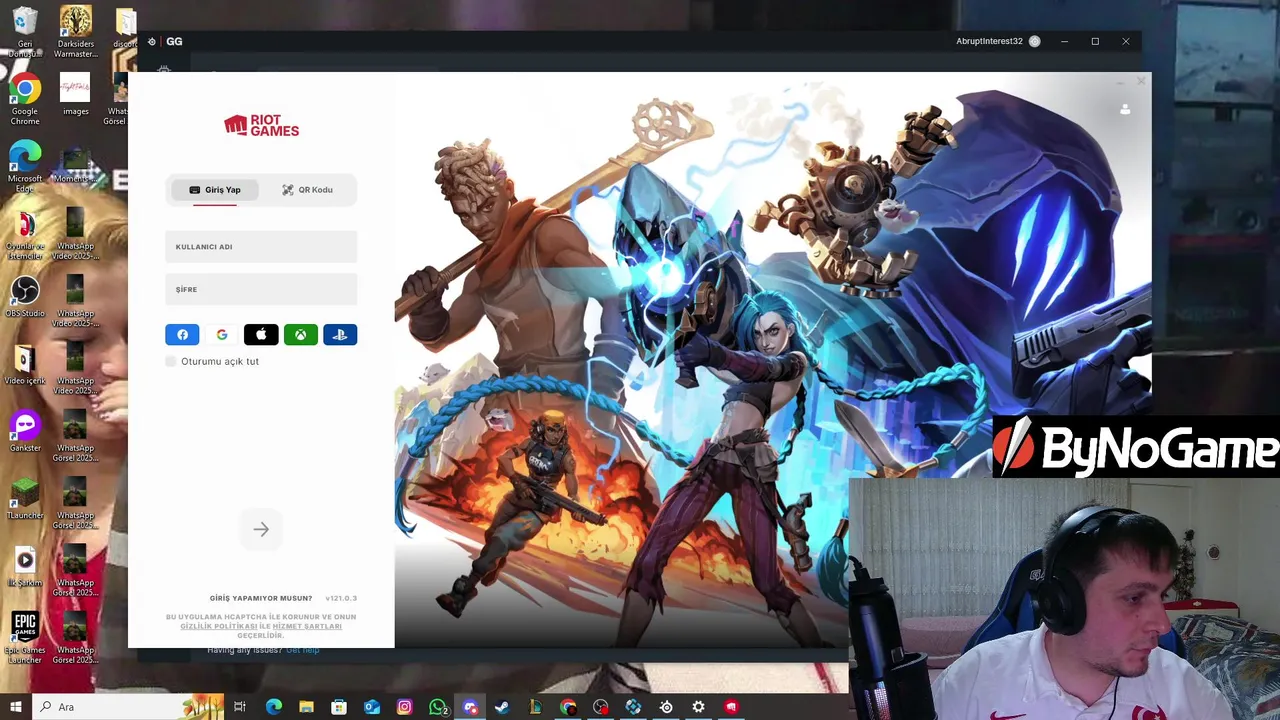Open Microsoft Edge desktop shortcut
This screenshot has width=1280, height=720.
pyautogui.click(x=25, y=168)
